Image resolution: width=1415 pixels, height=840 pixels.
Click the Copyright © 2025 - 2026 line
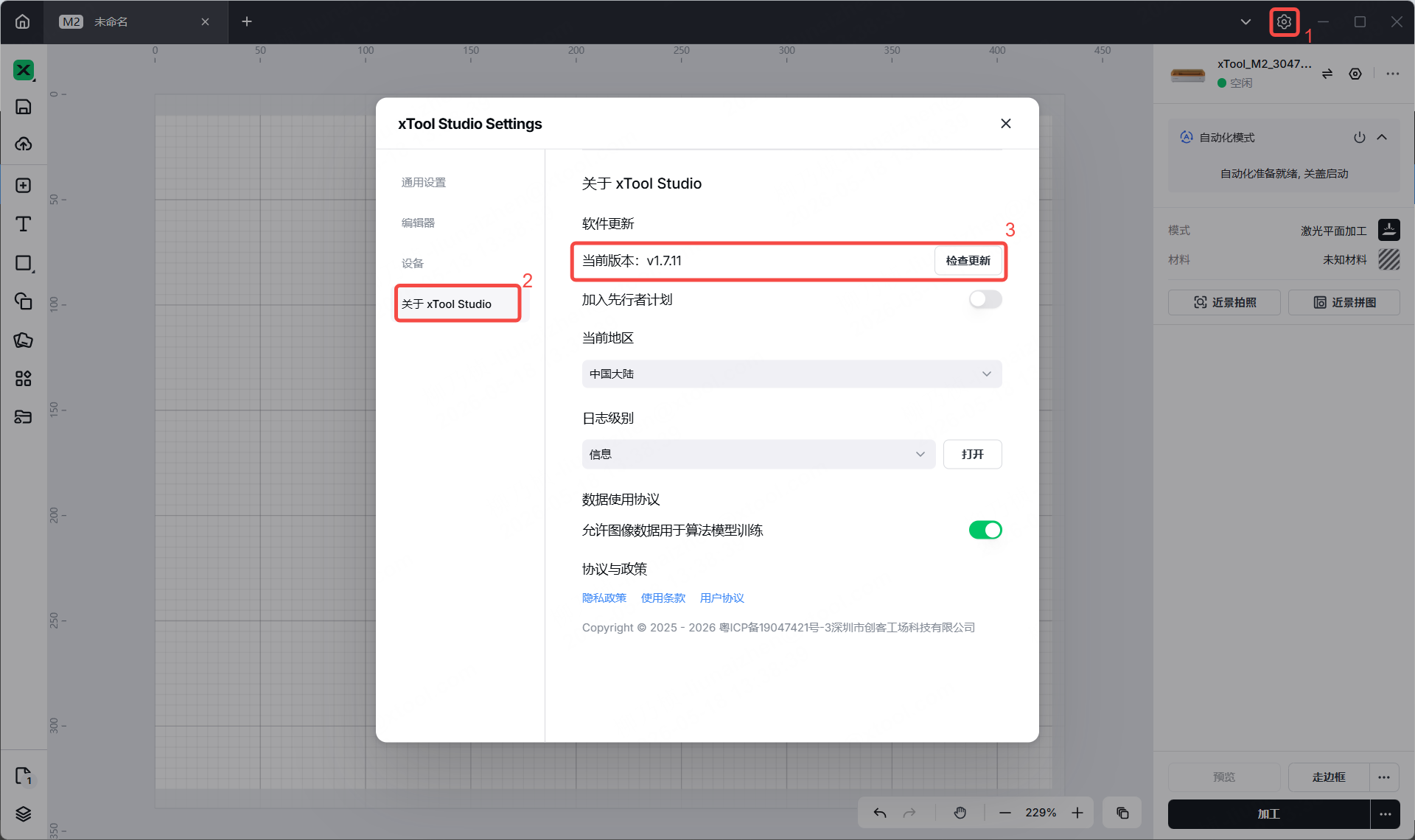(x=778, y=628)
